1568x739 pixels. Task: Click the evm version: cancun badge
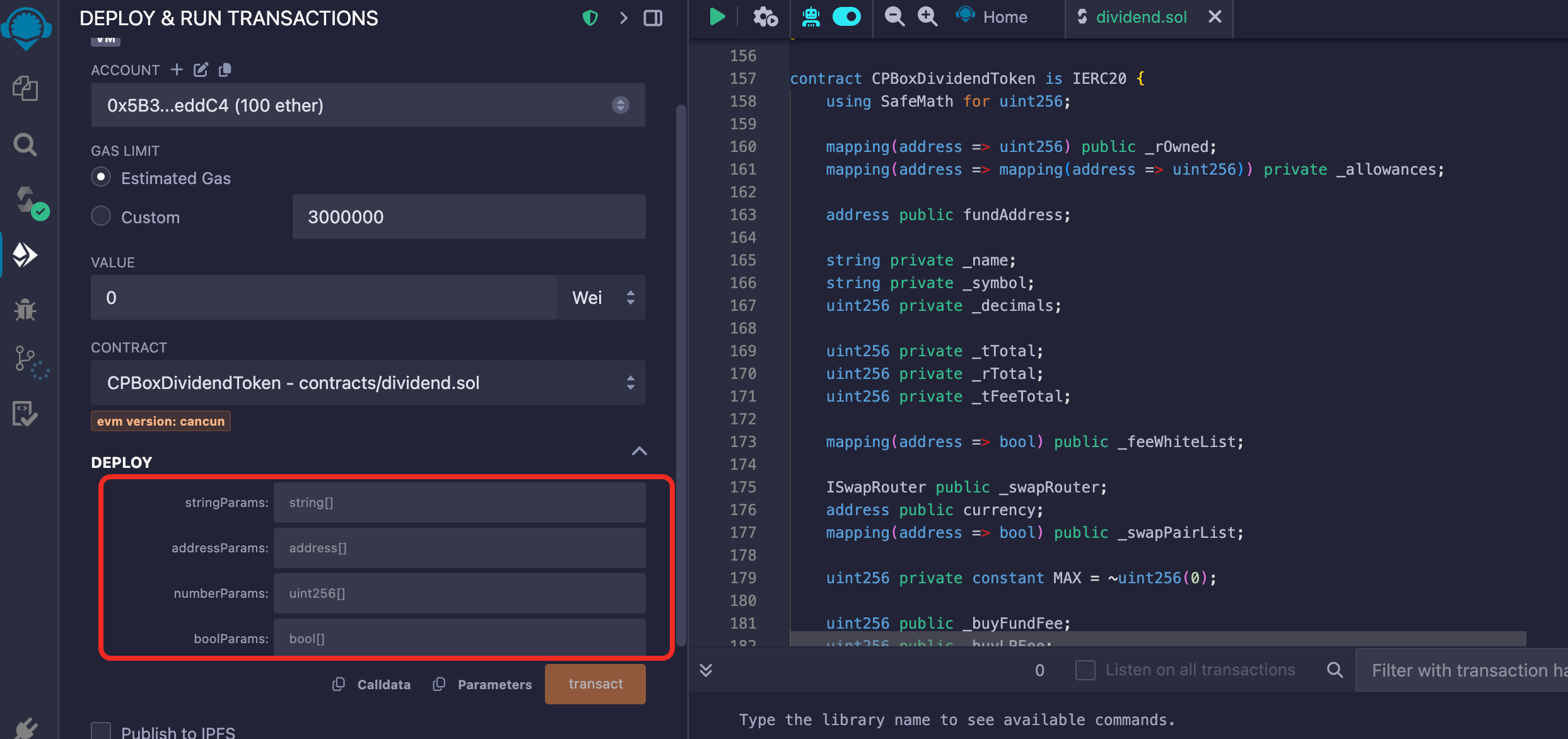(161, 421)
